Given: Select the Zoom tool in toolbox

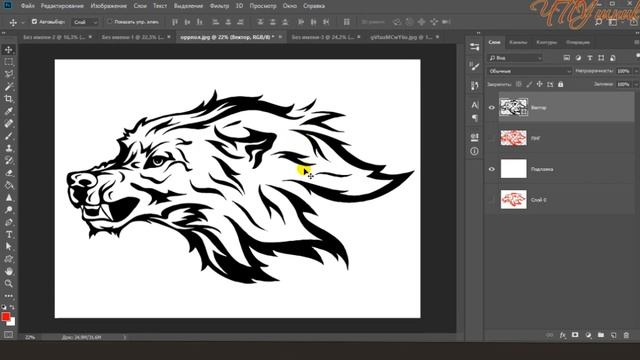Looking at the screenshot, I should click(x=9, y=284).
